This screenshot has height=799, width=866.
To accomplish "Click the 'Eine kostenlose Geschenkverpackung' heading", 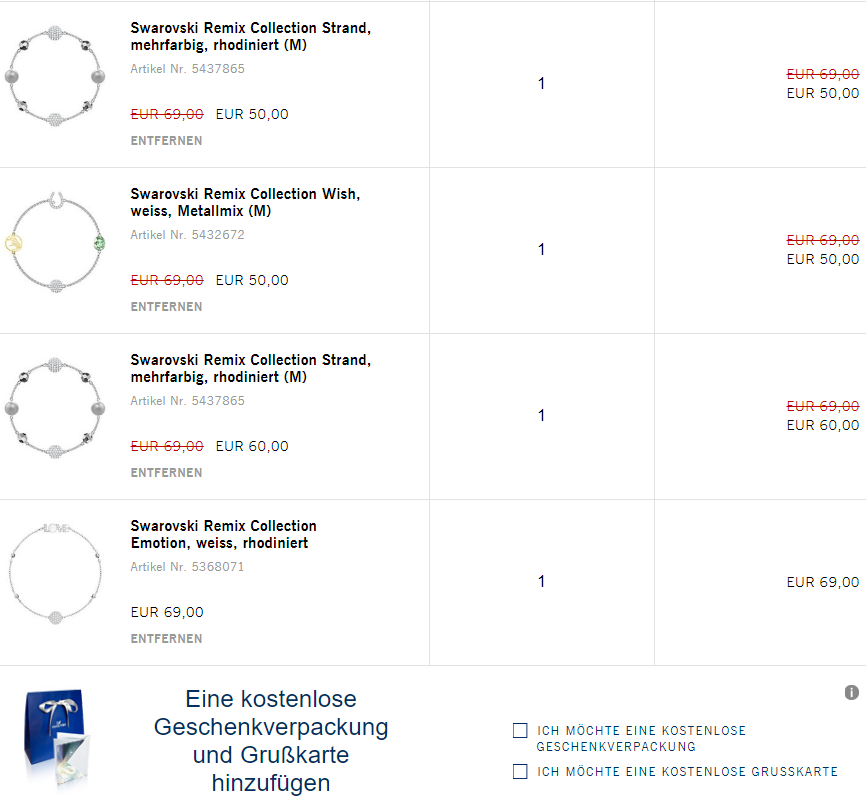I will [x=271, y=741].
